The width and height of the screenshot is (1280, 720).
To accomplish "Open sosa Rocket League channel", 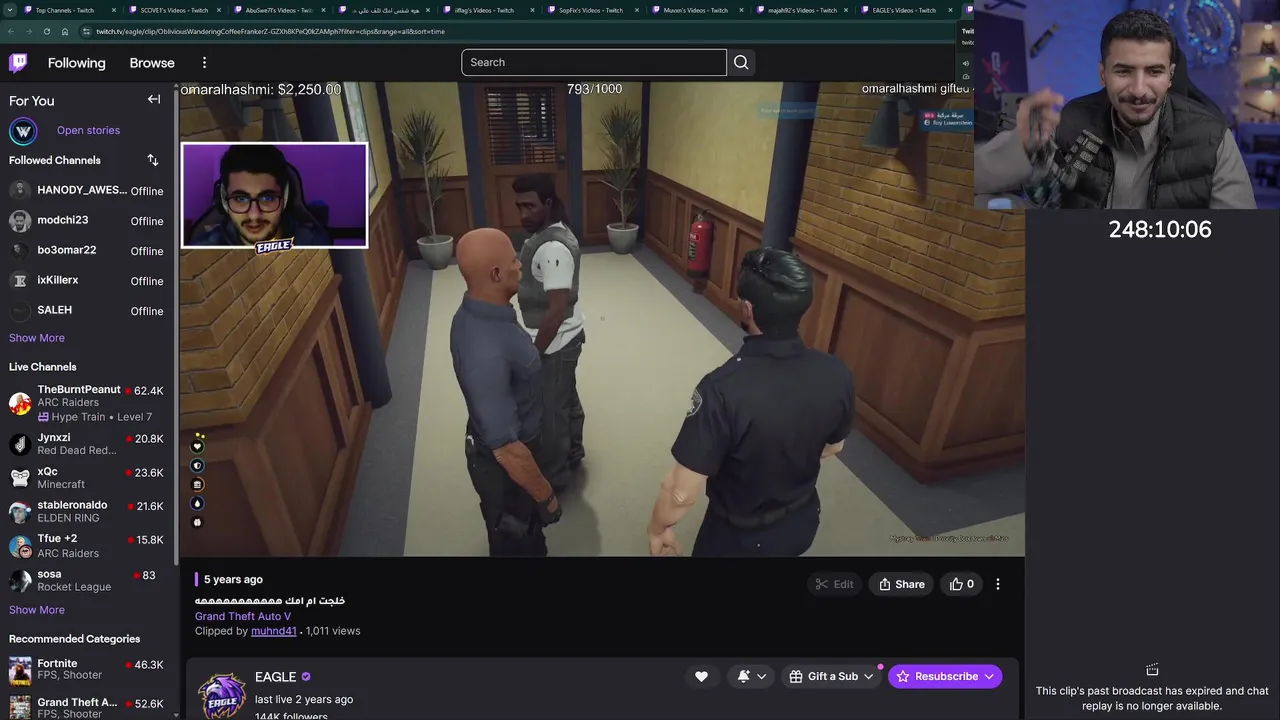I will pos(87,580).
